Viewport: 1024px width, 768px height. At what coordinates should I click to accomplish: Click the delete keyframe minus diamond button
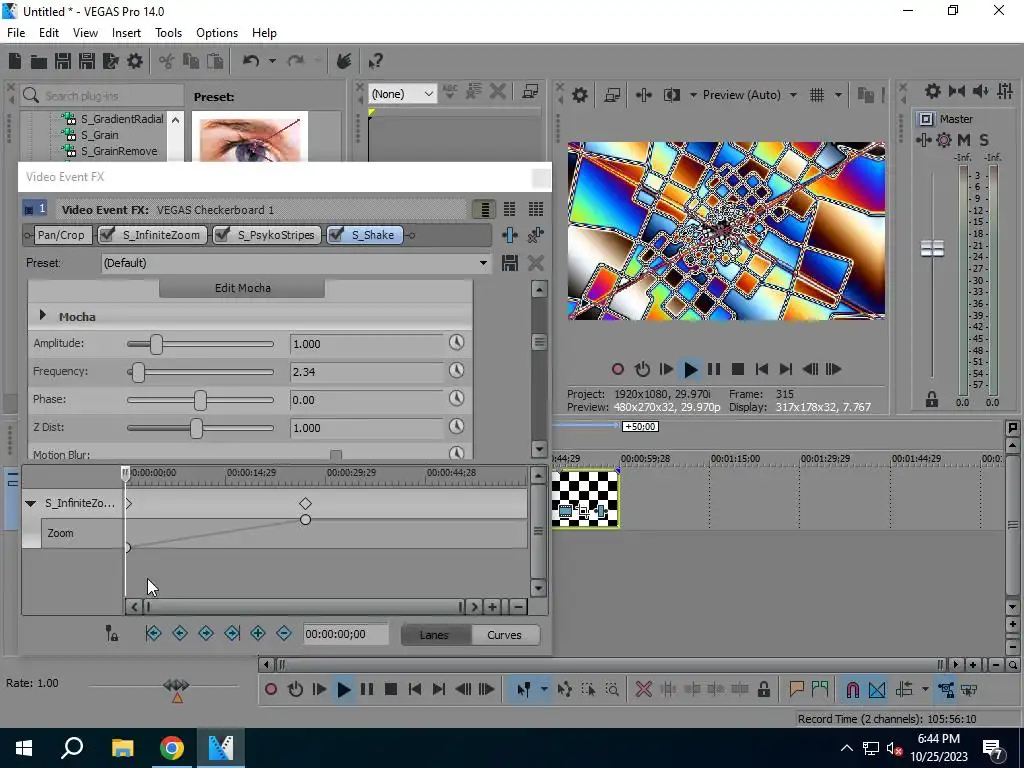point(283,633)
